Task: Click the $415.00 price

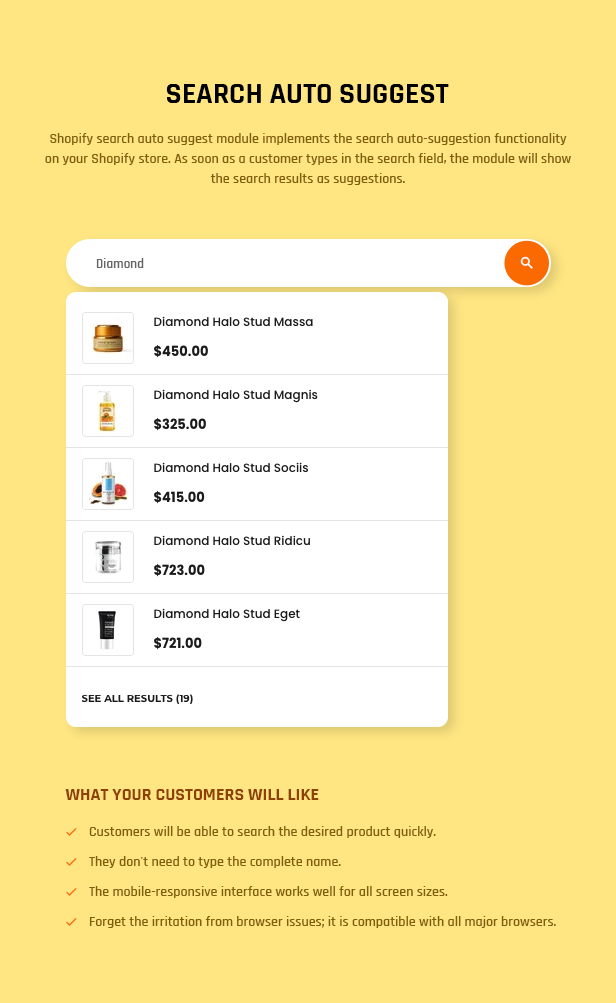Action: pos(179,497)
